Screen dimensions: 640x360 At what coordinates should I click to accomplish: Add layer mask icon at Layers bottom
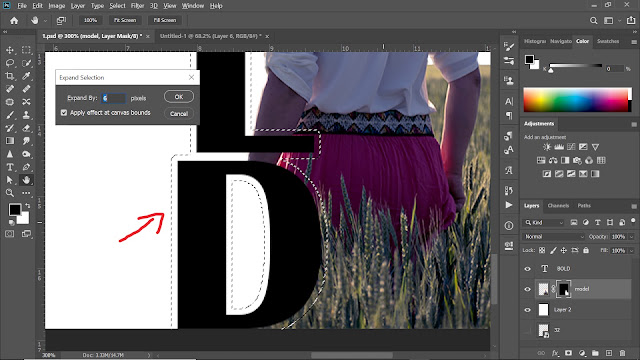(x=568, y=353)
